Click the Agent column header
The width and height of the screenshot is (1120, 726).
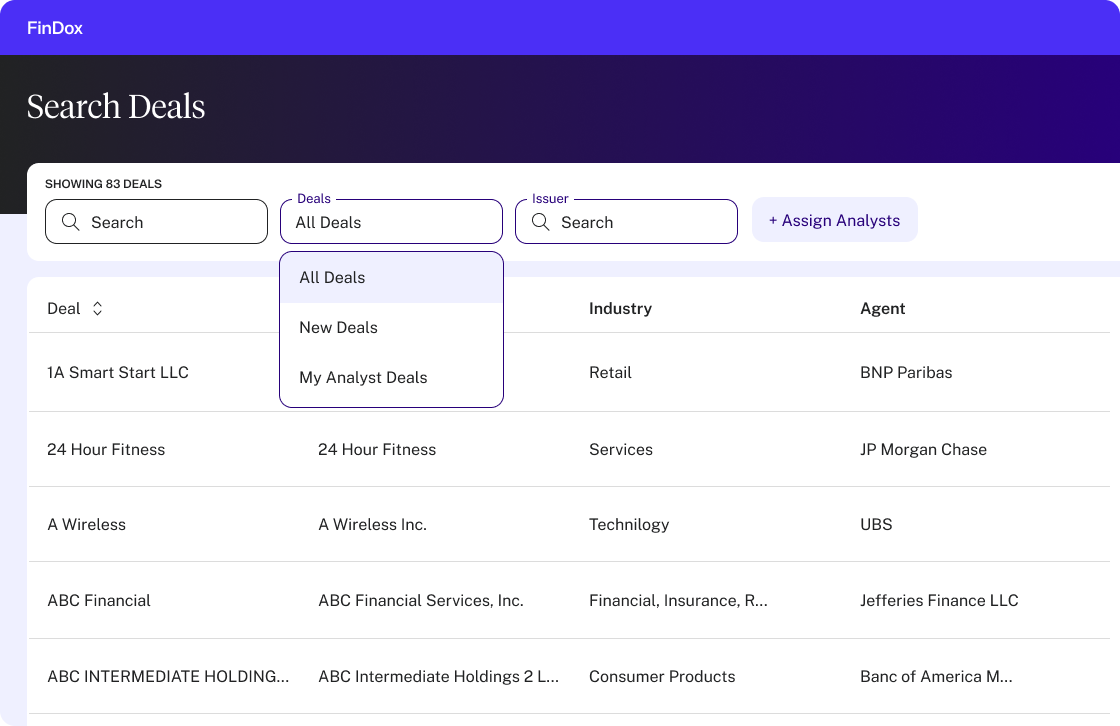[x=882, y=309]
